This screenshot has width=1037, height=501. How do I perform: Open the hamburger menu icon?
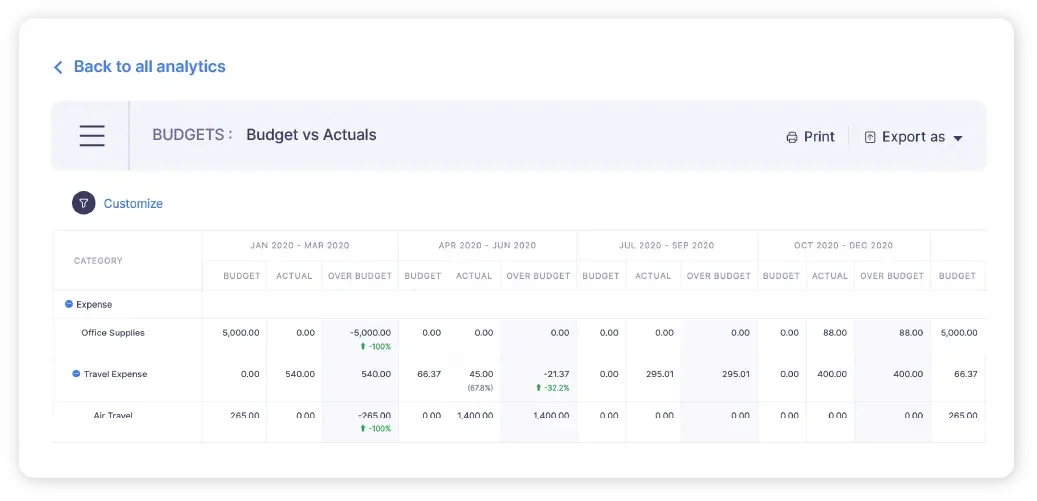point(92,135)
